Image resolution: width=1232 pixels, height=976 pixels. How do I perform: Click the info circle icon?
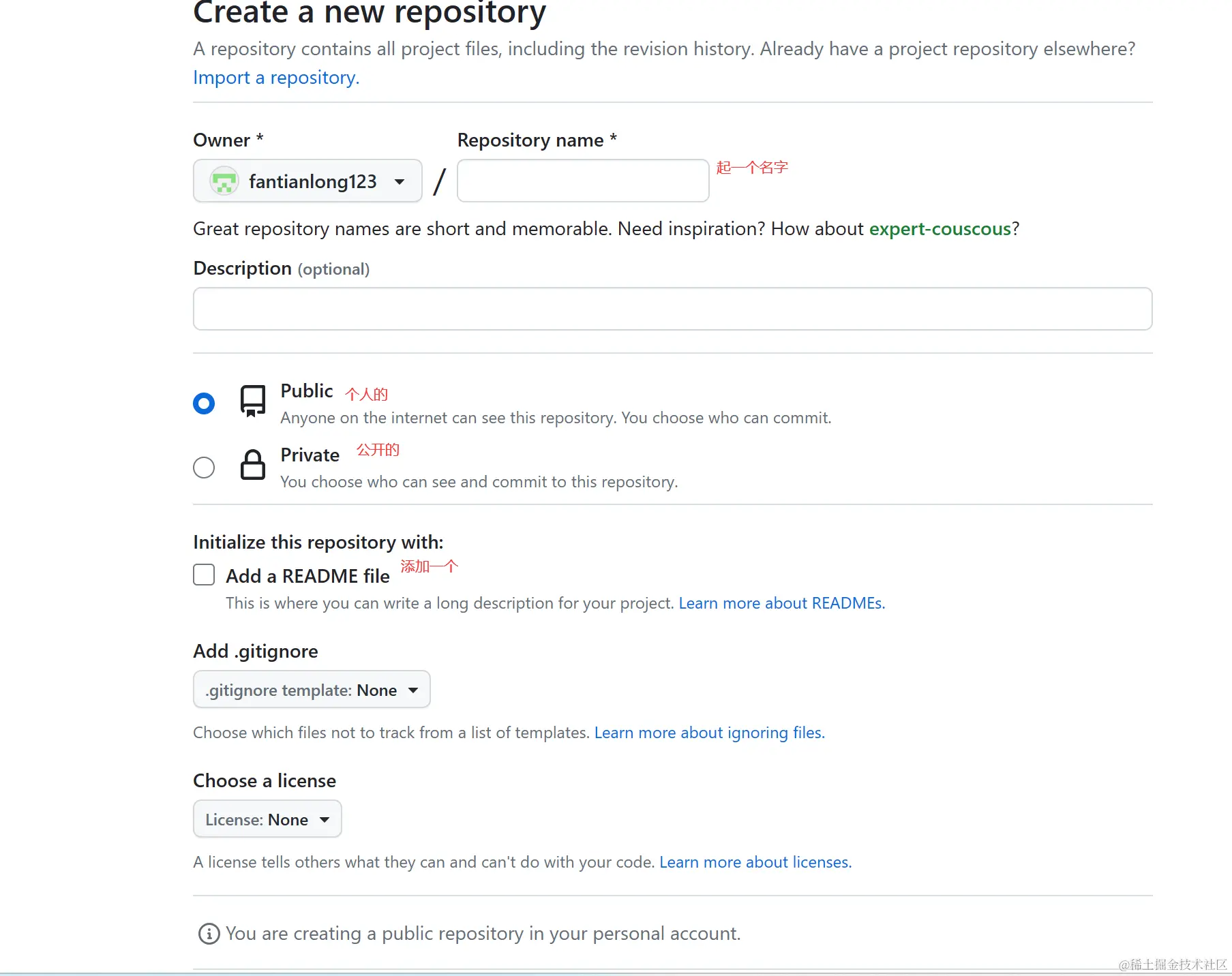[x=209, y=934]
